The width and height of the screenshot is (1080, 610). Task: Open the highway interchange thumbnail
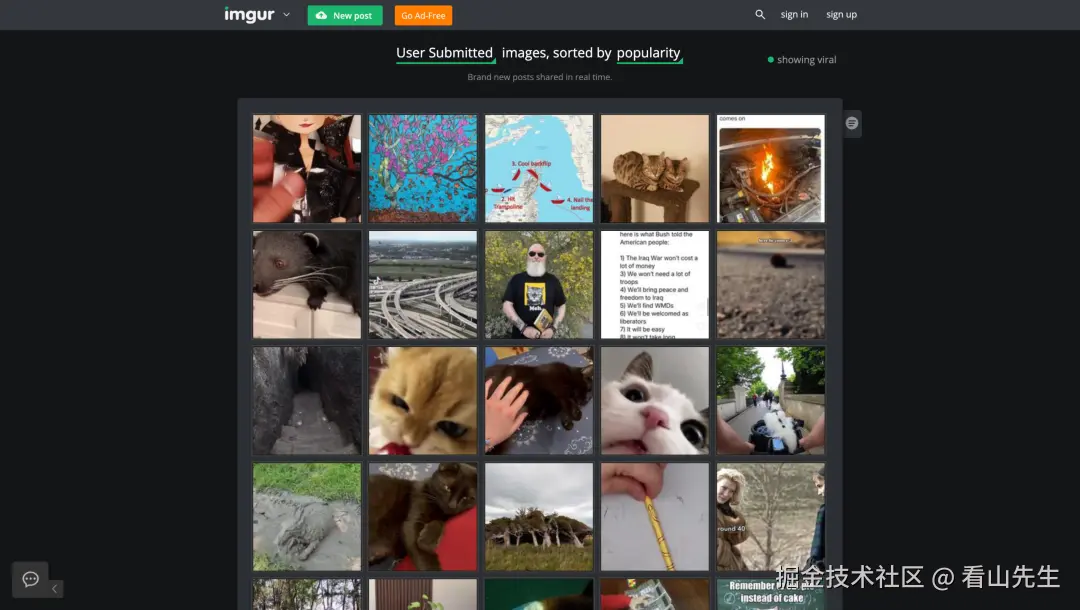[x=422, y=284]
